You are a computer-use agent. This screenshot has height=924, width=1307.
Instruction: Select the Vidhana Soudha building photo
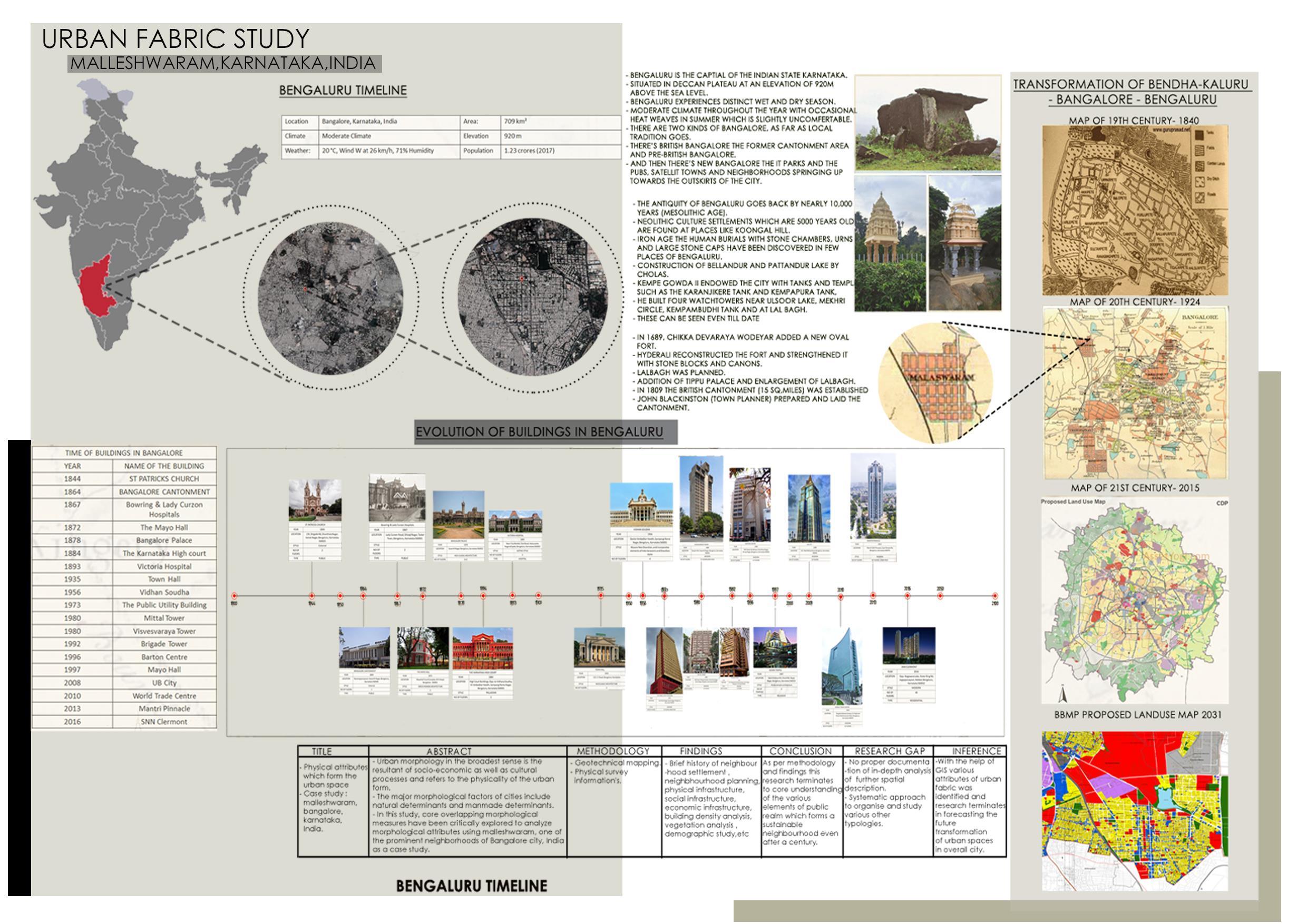[642, 505]
